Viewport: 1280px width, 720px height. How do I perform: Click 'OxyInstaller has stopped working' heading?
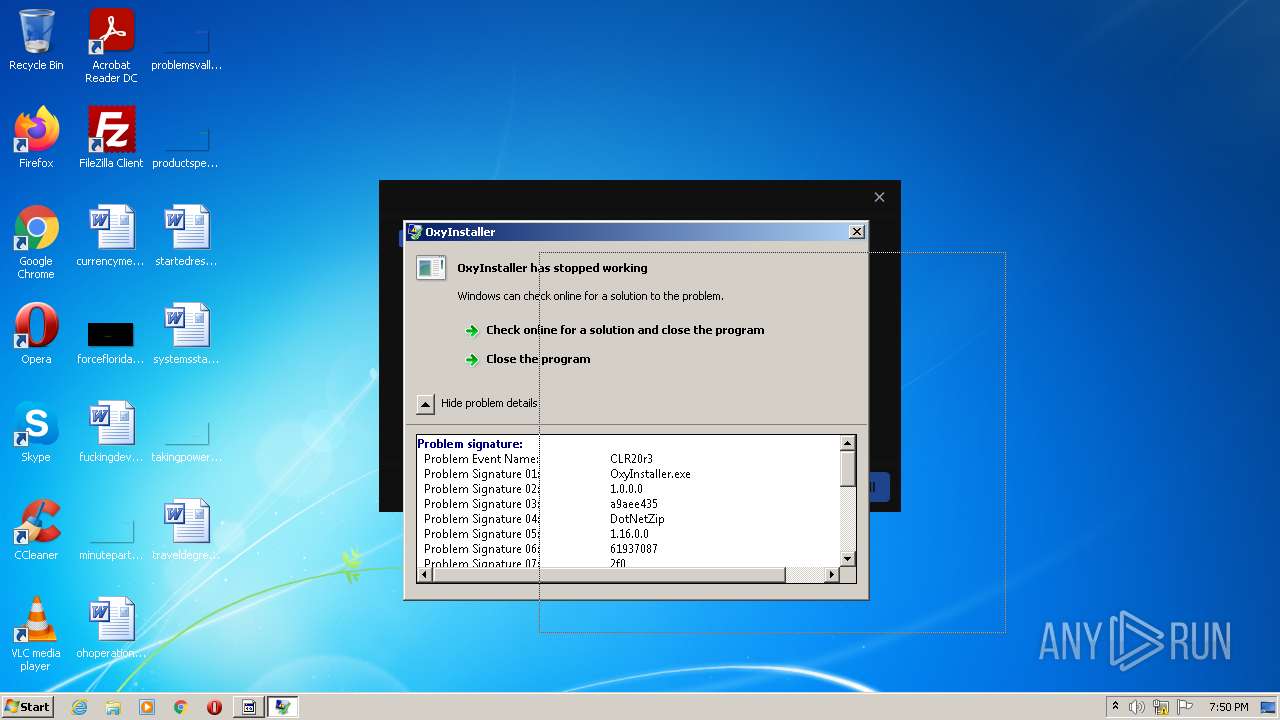(552, 268)
